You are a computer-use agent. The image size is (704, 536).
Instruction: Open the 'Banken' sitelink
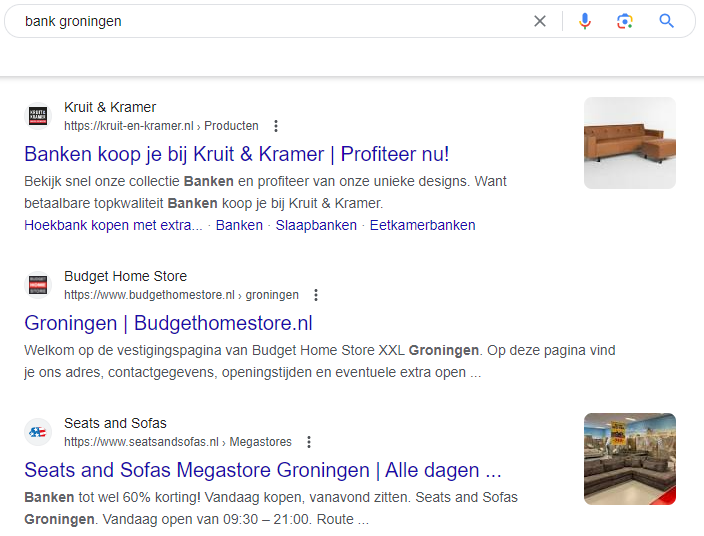[x=239, y=225]
